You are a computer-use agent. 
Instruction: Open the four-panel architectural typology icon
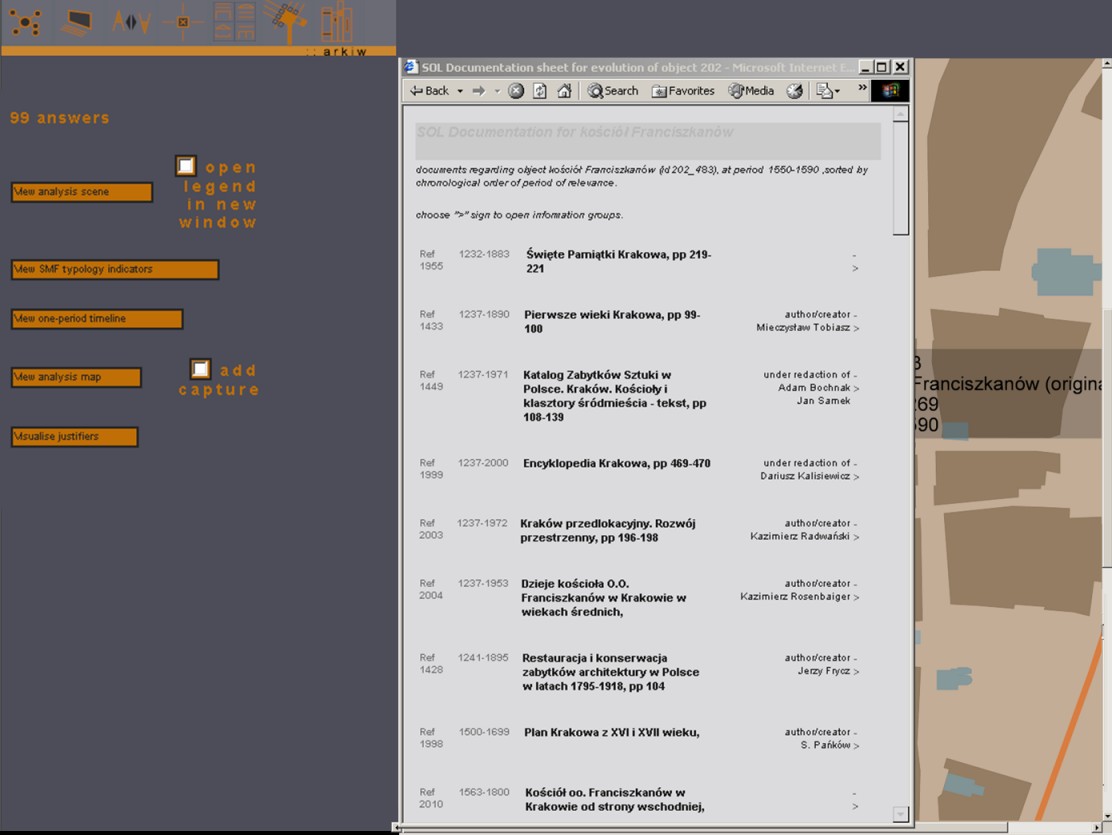click(x=234, y=21)
